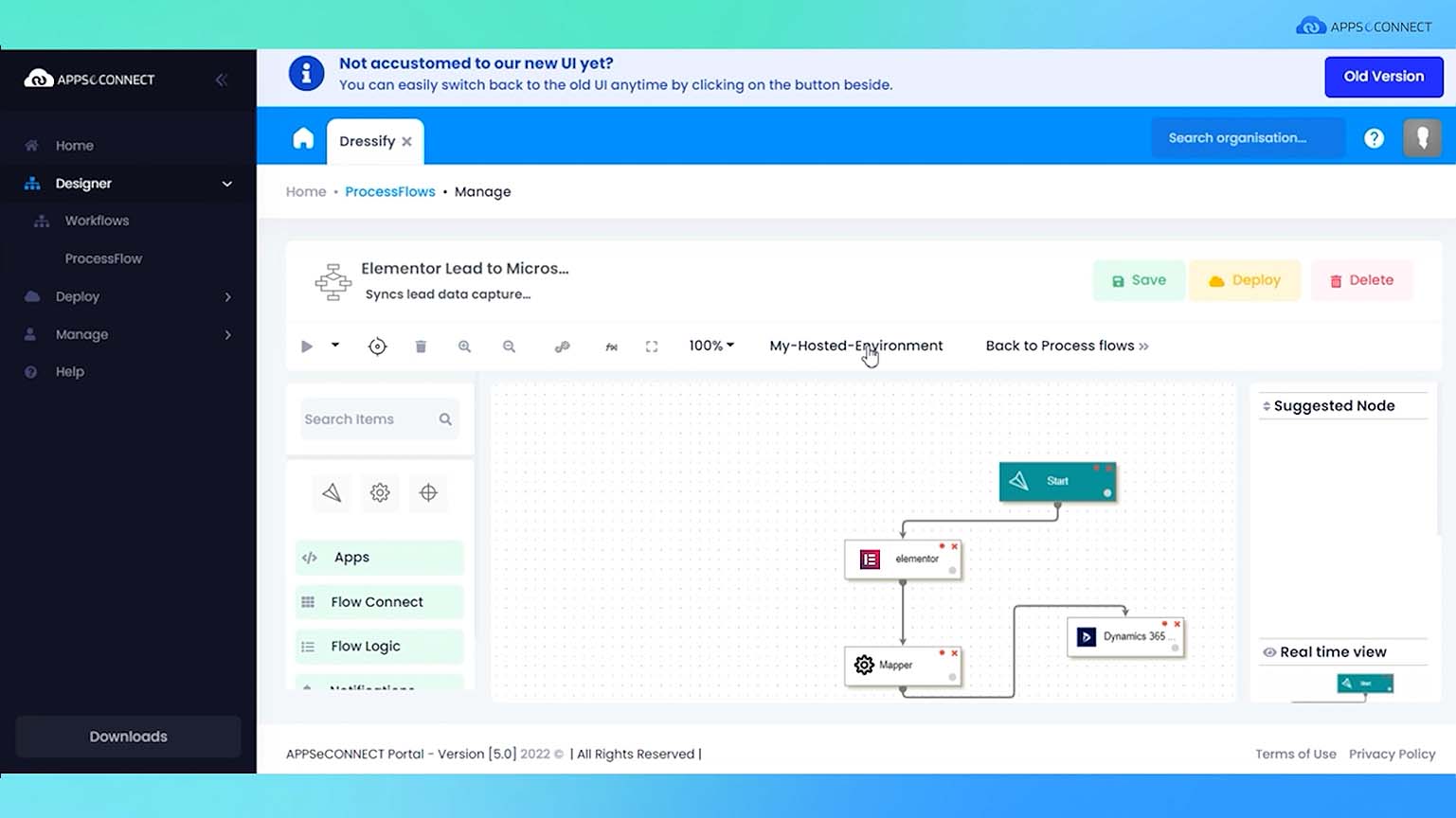The height and width of the screenshot is (818, 1456).
Task: Click the Search organisation field
Action: [x=1248, y=138]
